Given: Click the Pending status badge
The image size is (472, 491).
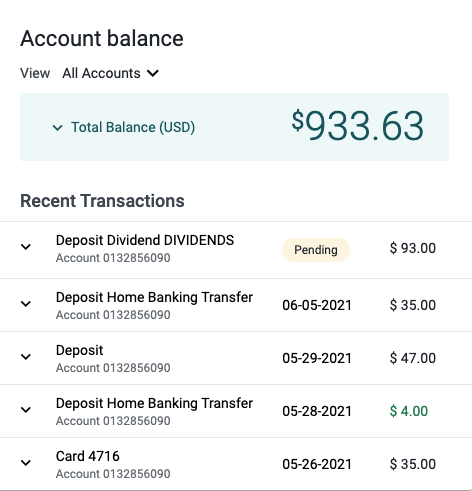Looking at the screenshot, I should 316,250.
